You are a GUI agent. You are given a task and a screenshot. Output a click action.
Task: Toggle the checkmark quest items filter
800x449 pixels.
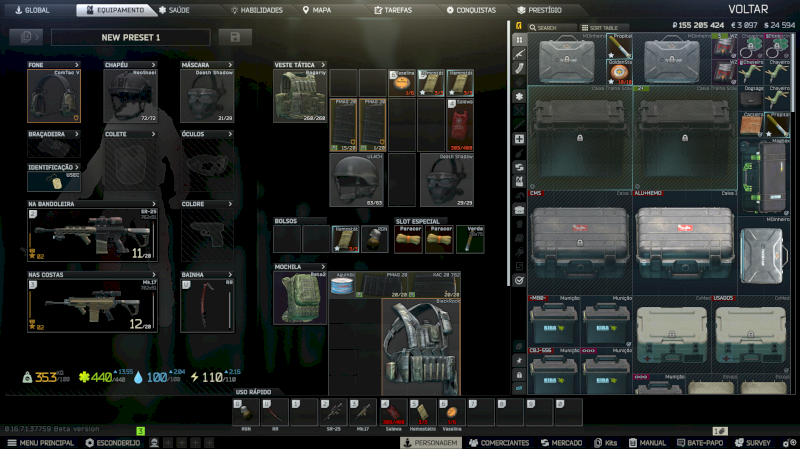pos(519,280)
